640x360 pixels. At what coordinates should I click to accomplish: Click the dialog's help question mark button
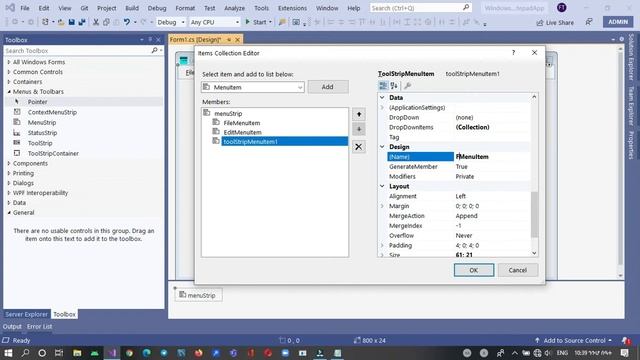[x=513, y=53]
